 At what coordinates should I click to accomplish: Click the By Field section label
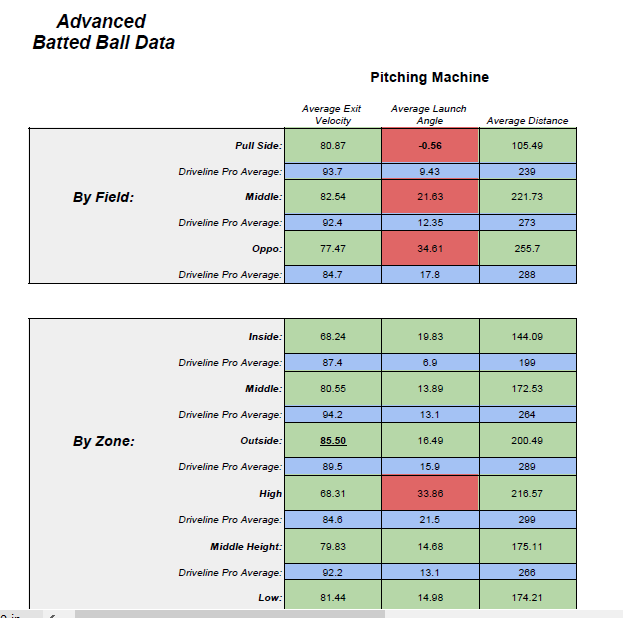pos(104,197)
